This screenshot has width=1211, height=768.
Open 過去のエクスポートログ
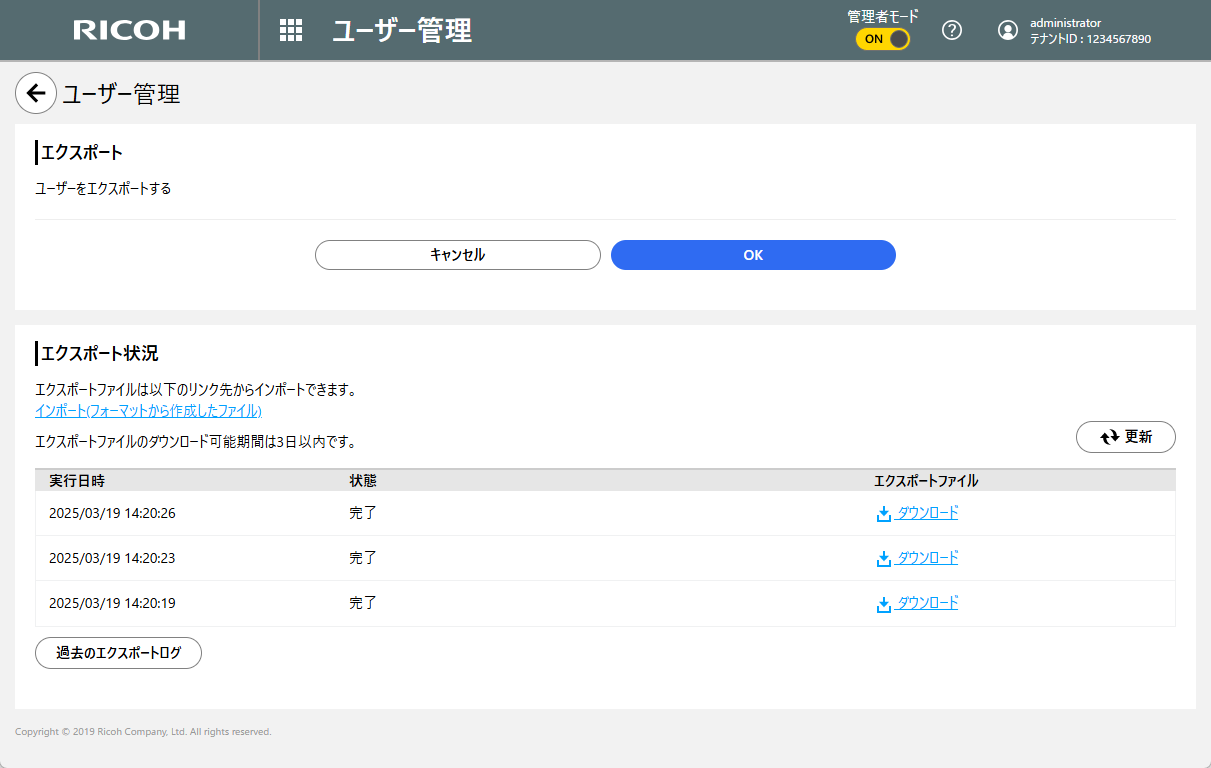tap(118, 653)
